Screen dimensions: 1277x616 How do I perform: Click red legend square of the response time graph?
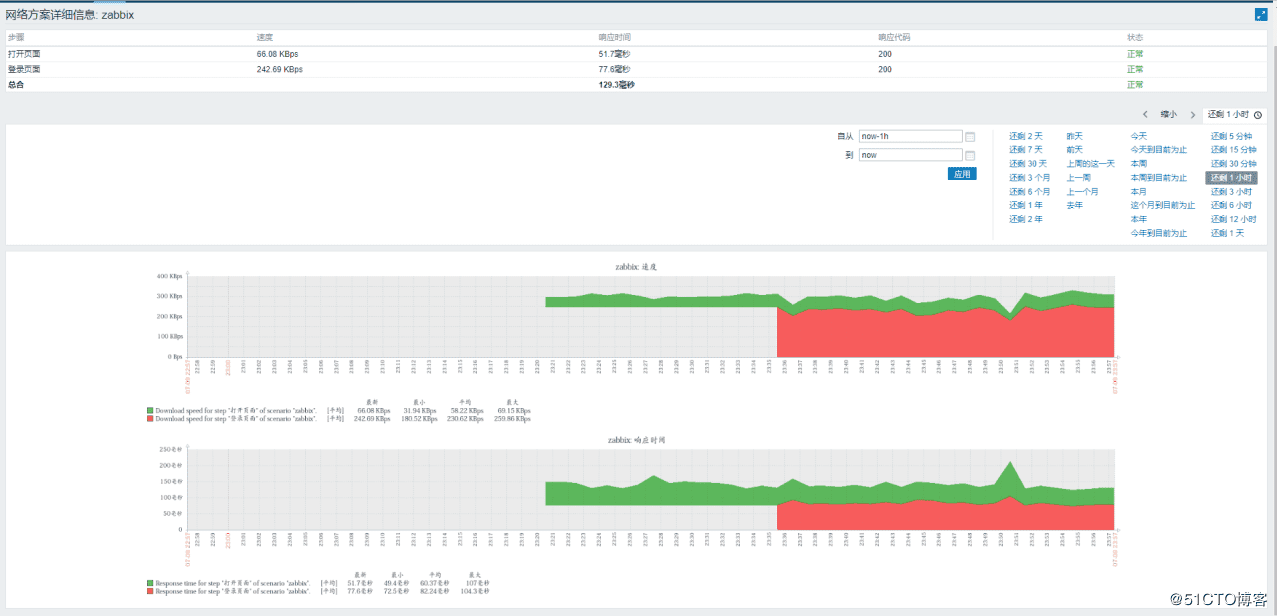[x=150, y=592]
